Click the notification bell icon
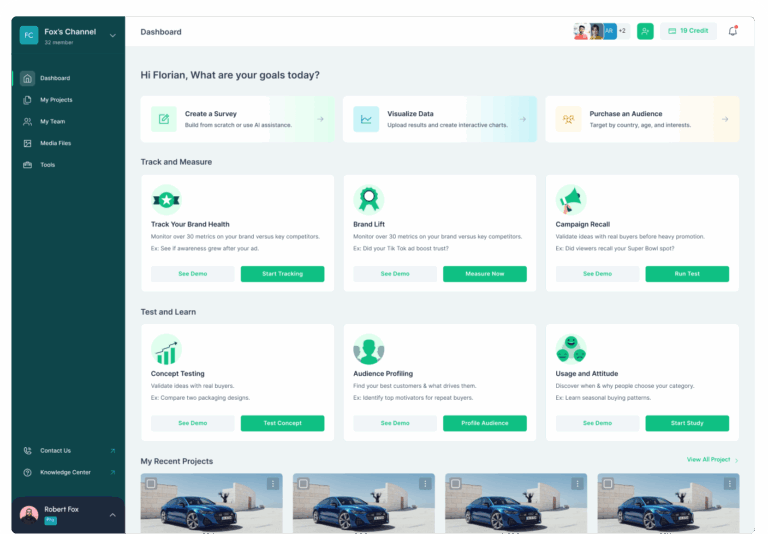The width and height of the screenshot is (768, 534). pos(732,31)
